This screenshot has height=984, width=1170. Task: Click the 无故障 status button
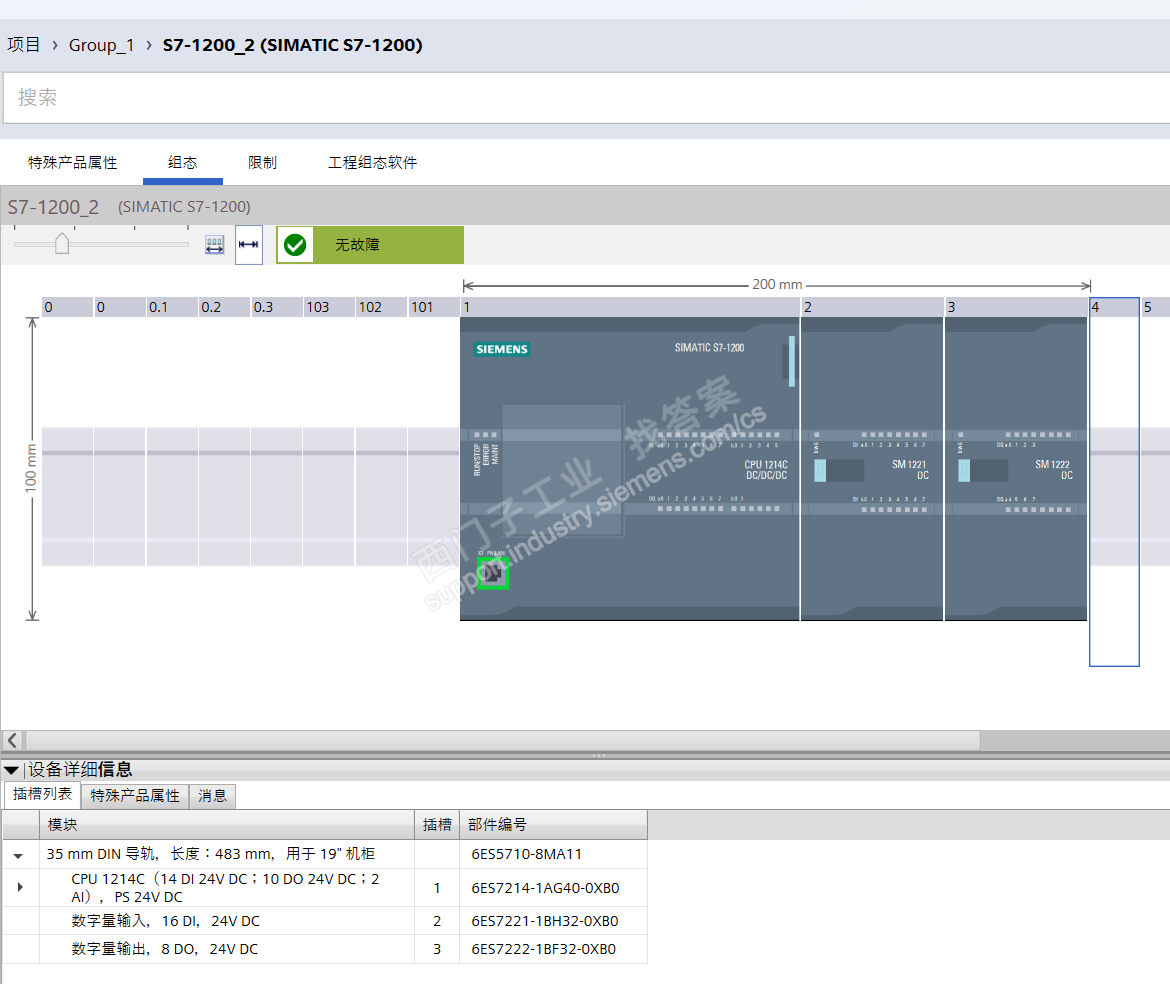(x=370, y=245)
